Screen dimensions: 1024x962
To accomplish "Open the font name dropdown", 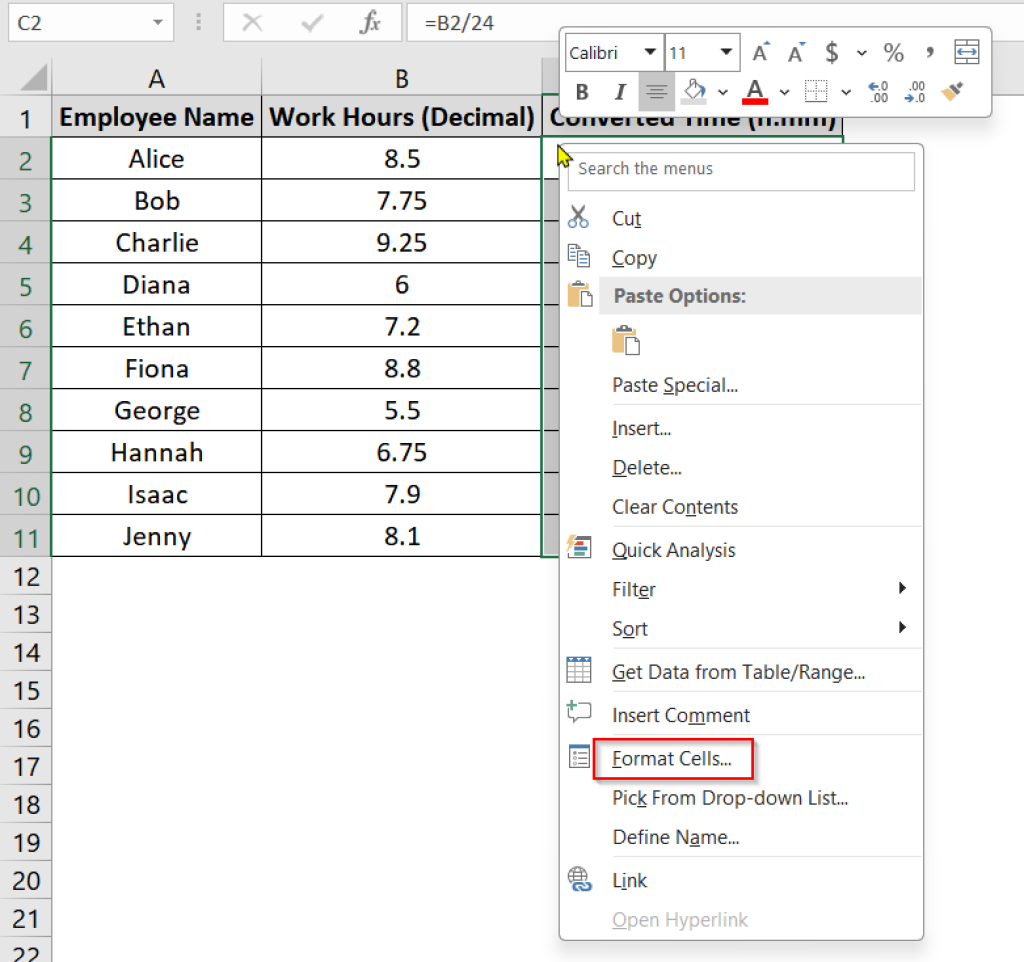I will pyautogui.click(x=650, y=51).
